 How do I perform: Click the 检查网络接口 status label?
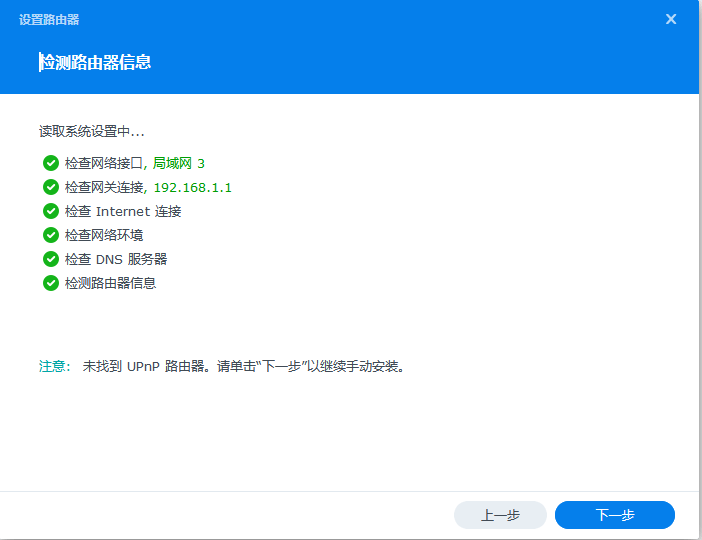click(106, 163)
